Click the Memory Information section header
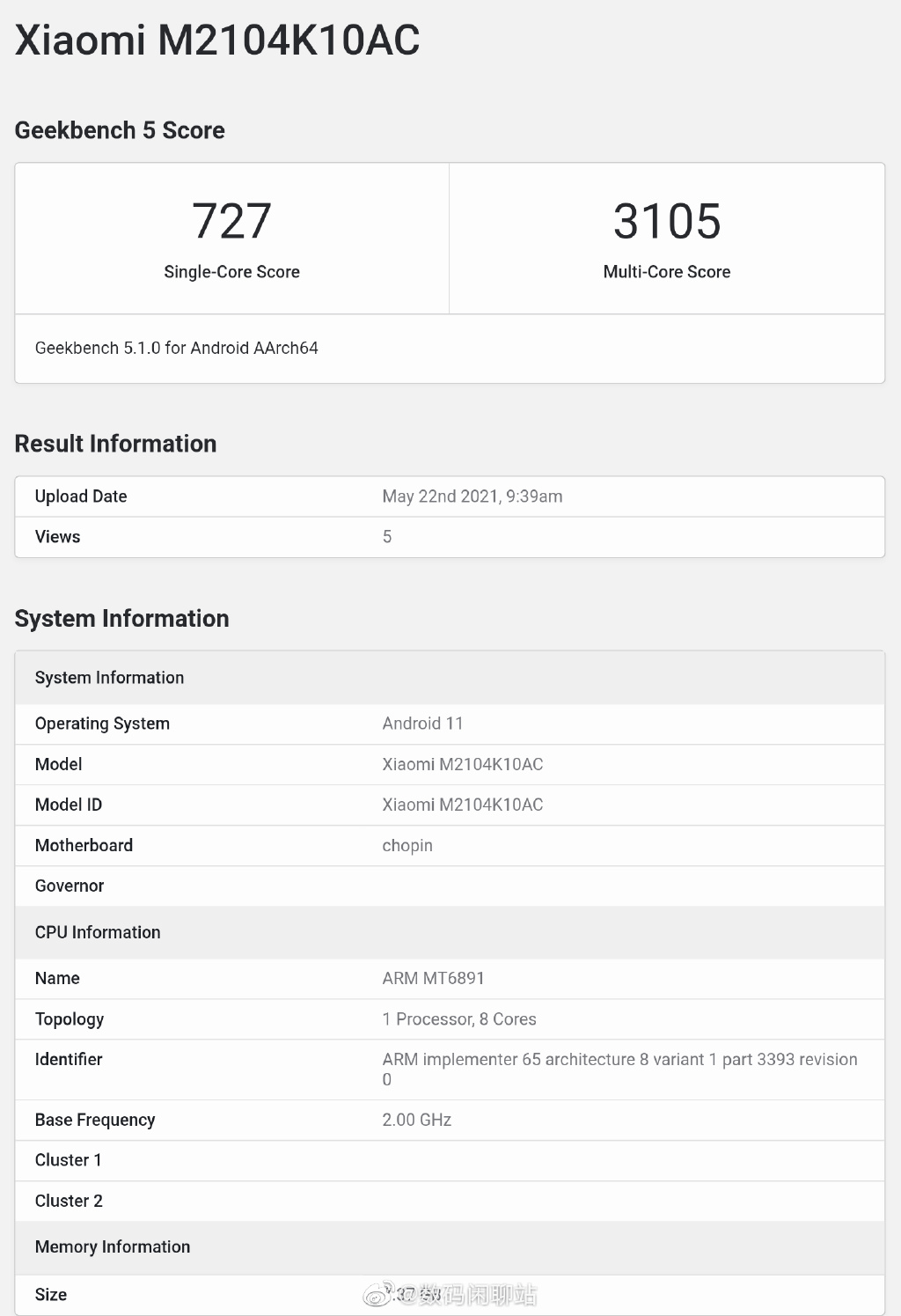The height and width of the screenshot is (1316, 901). (x=113, y=1246)
